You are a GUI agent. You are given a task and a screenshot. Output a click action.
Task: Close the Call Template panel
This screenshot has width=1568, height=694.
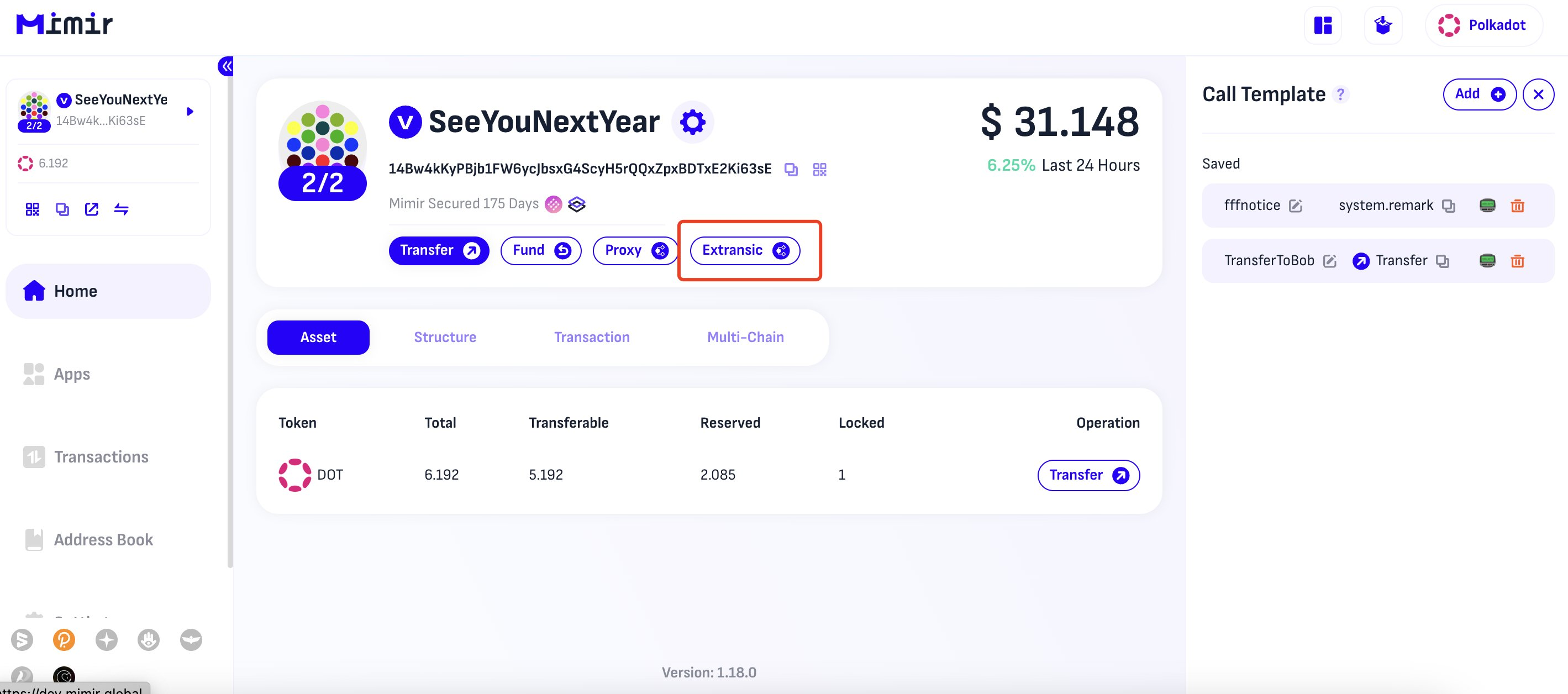pyautogui.click(x=1538, y=94)
